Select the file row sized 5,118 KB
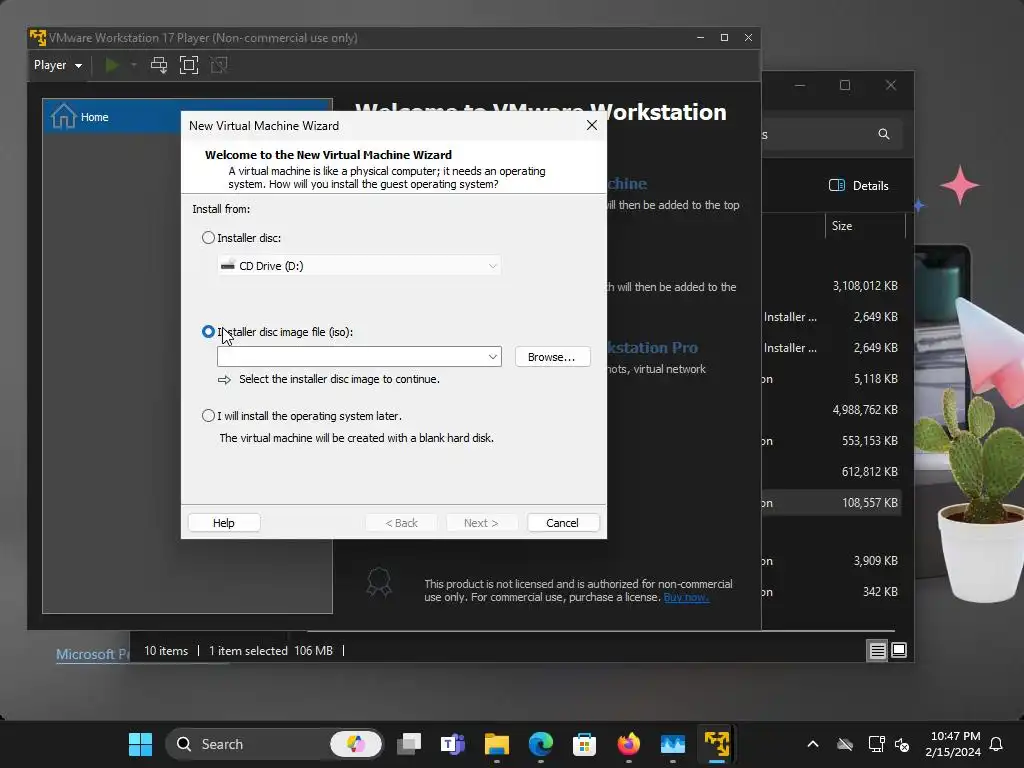1024x768 pixels. tap(833, 379)
